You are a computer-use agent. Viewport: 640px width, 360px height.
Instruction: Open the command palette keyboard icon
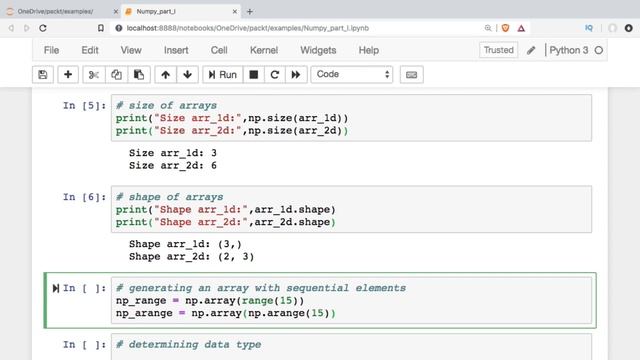coord(411,75)
